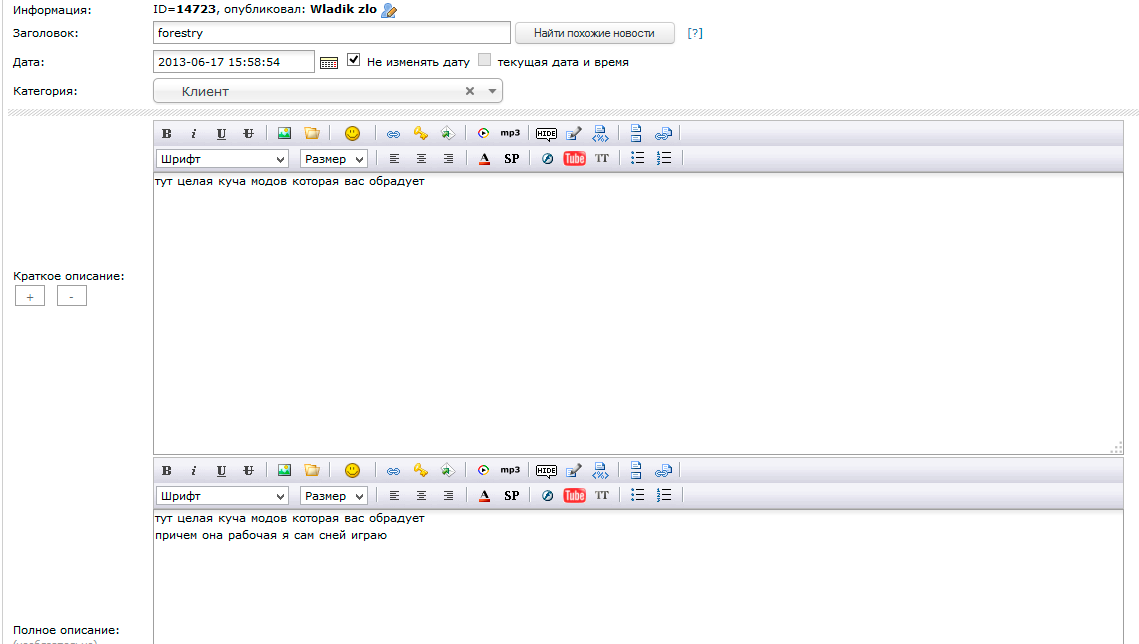The image size is (1139, 644).
Task: Open the 'Размер' size dropdown in short description
Action: (333, 158)
